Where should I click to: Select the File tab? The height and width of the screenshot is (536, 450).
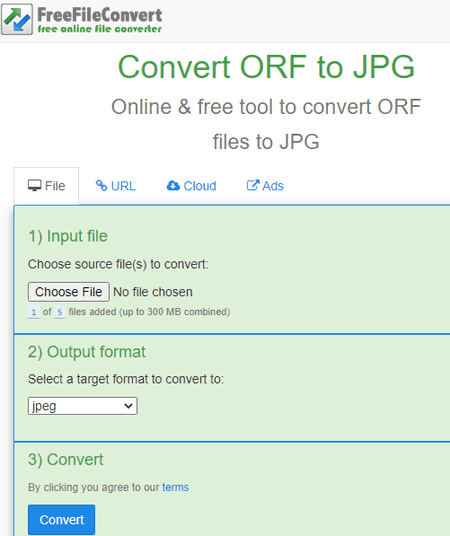[x=46, y=186]
